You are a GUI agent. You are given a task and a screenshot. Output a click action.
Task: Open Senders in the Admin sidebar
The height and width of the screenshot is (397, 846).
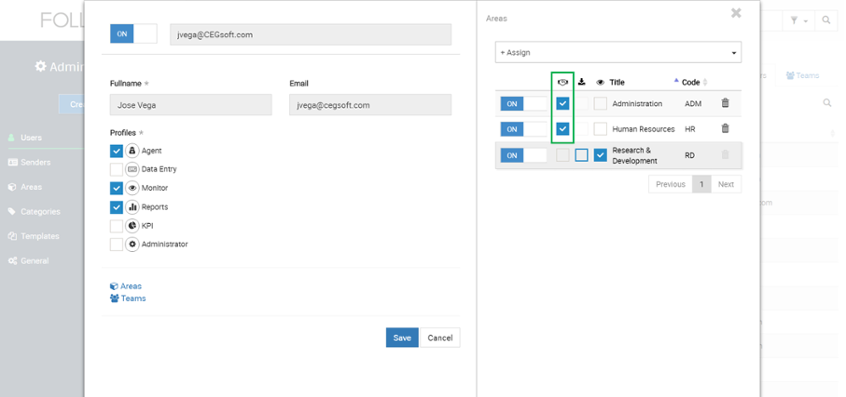pos(36,162)
